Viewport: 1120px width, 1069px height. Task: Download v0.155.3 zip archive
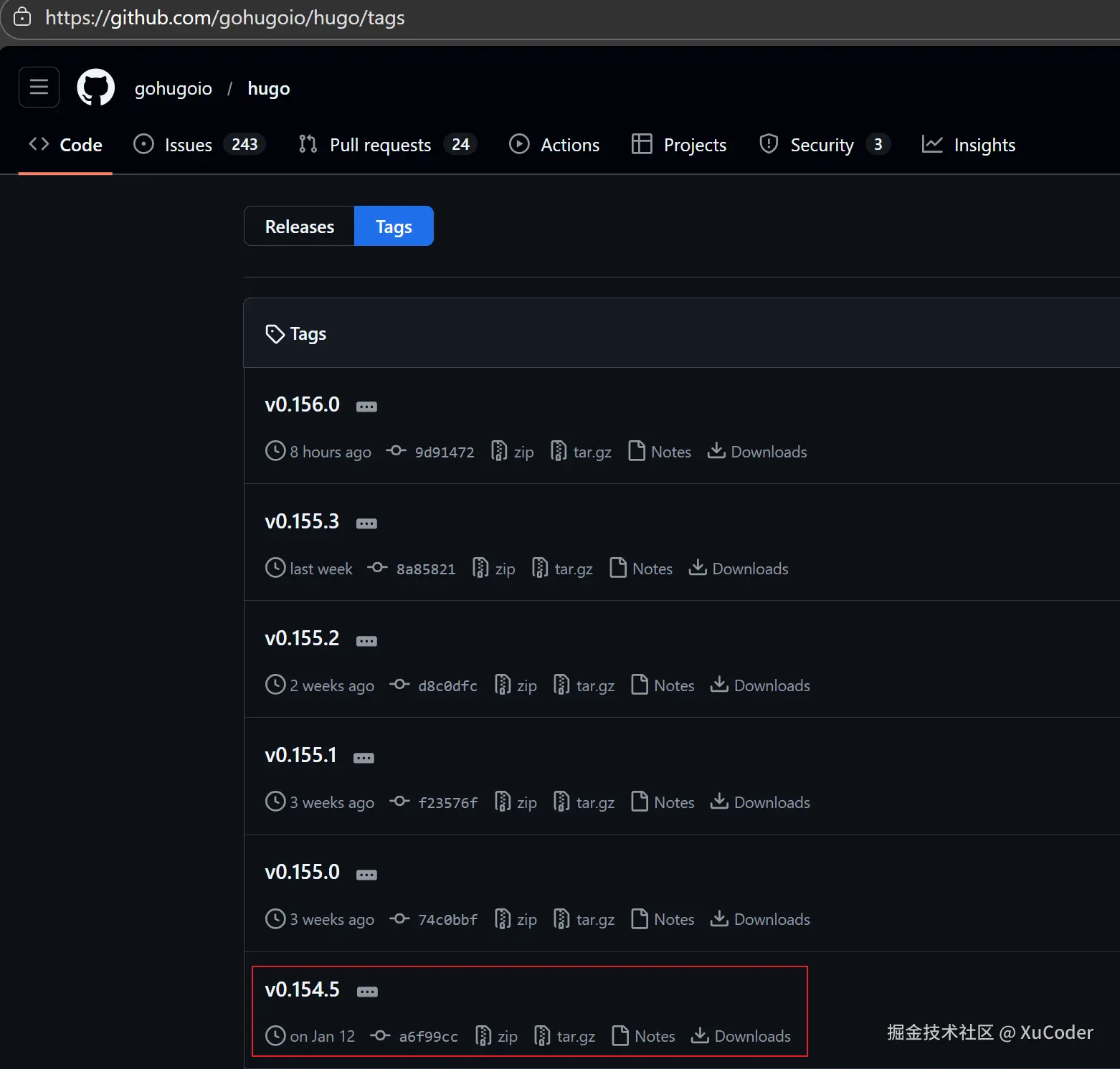(x=493, y=569)
